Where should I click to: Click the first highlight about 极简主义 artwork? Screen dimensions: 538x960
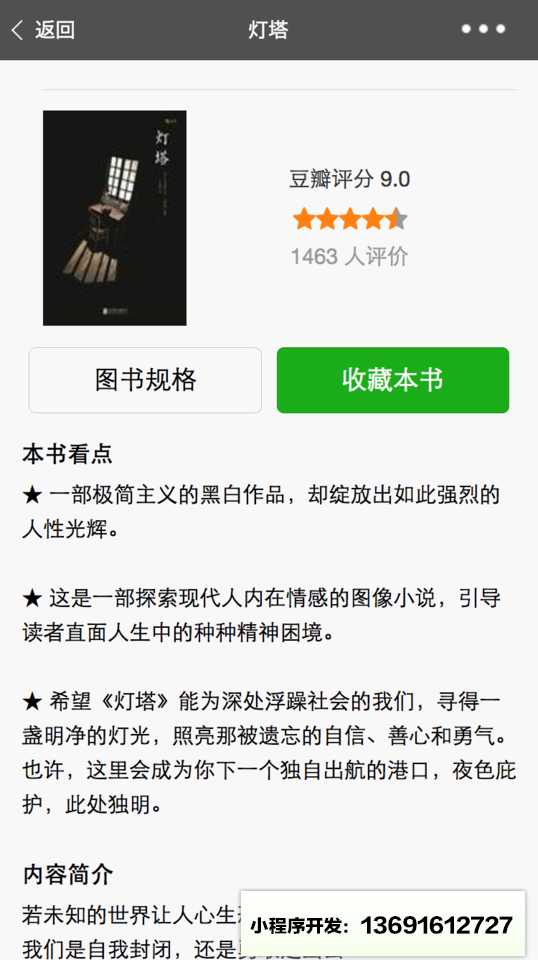click(261, 512)
